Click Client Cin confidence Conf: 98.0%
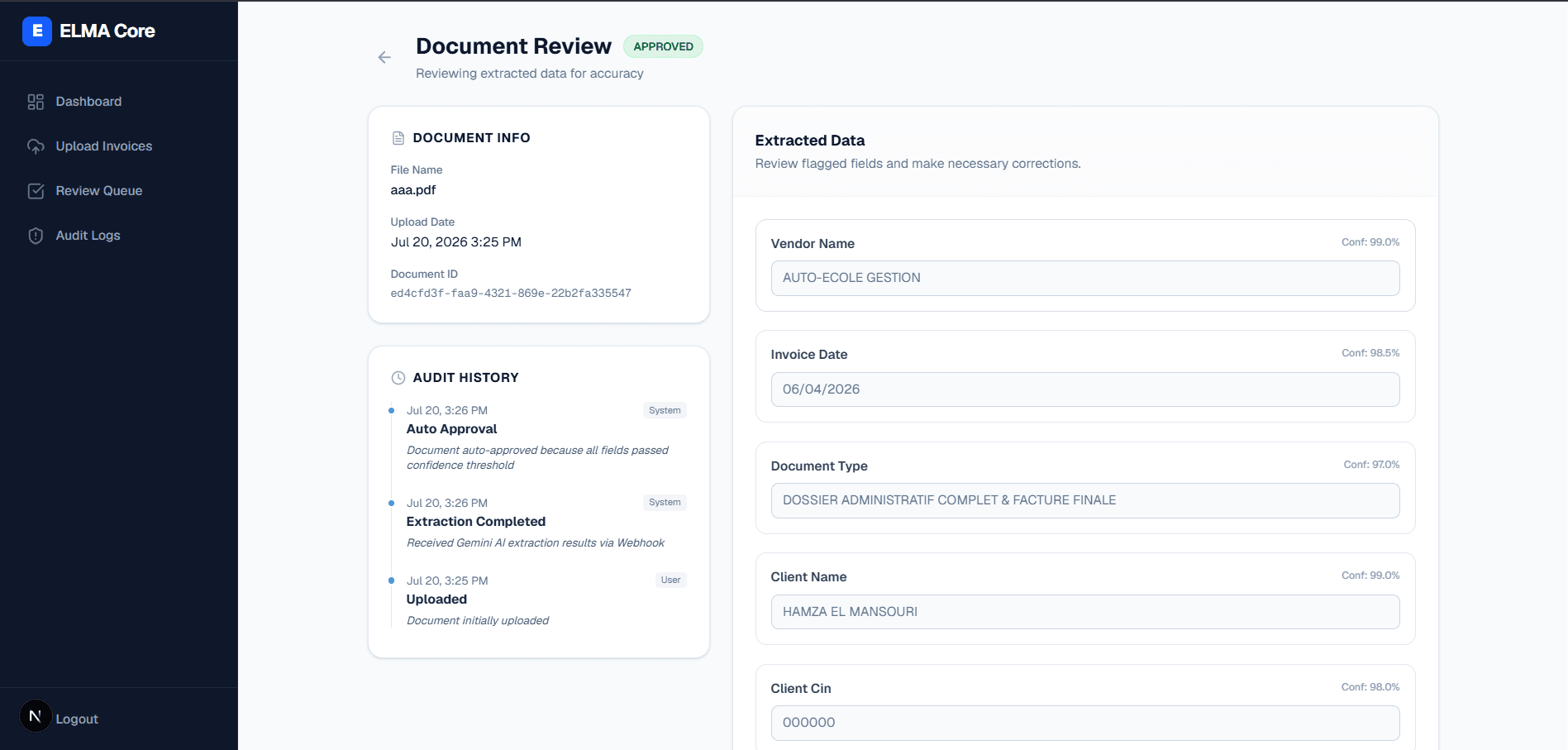 pyautogui.click(x=1370, y=687)
